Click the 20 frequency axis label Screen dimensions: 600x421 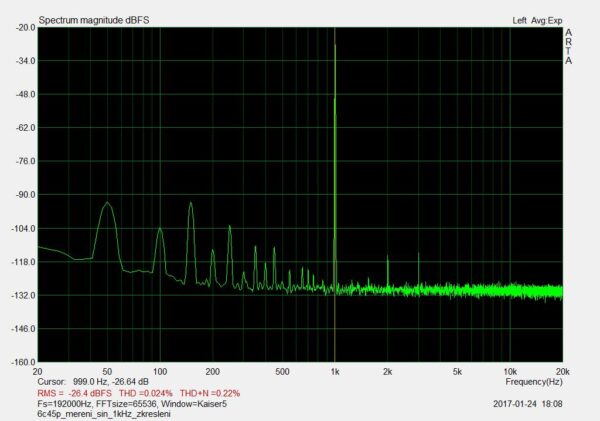(38, 372)
